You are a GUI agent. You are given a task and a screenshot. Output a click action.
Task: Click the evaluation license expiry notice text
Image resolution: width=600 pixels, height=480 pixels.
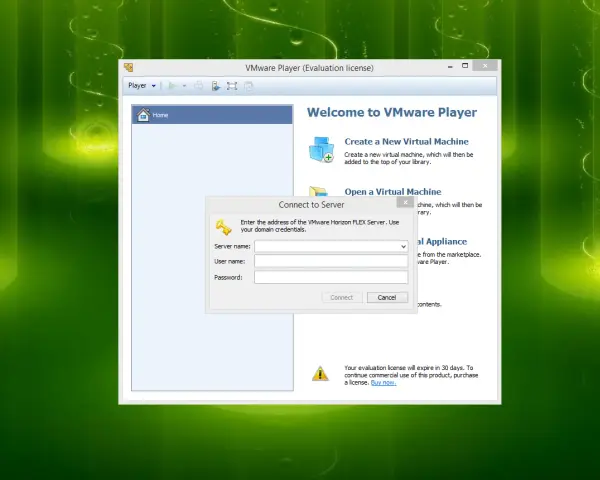(x=411, y=375)
